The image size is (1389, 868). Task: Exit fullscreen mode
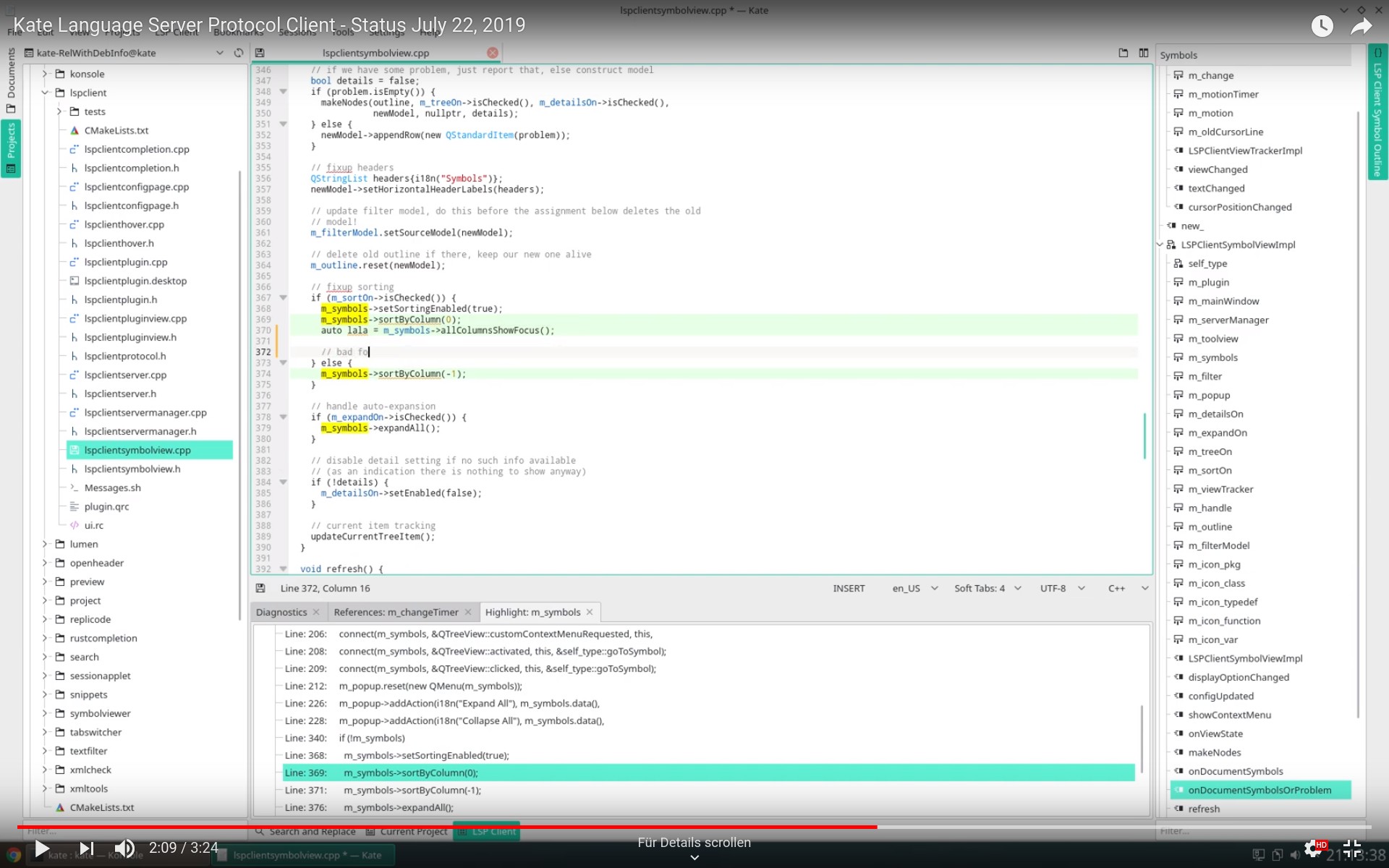(x=1352, y=848)
